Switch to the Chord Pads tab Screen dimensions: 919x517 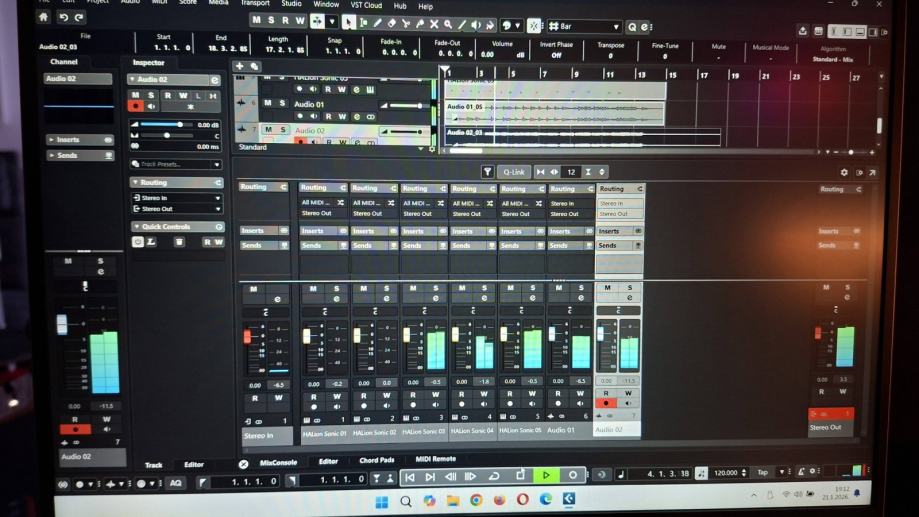(376, 460)
